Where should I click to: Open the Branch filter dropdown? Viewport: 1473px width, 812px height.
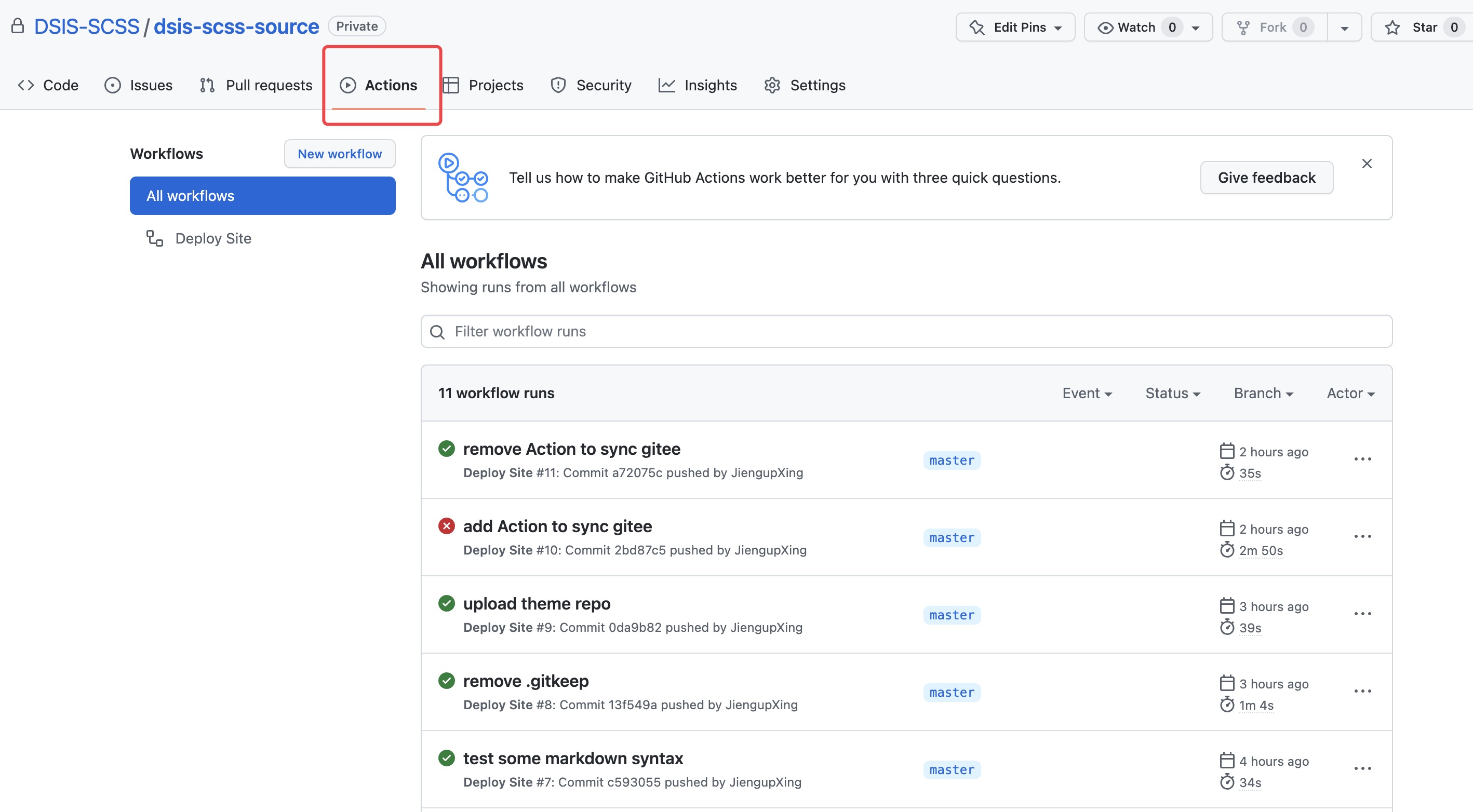pyautogui.click(x=1263, y=393)
